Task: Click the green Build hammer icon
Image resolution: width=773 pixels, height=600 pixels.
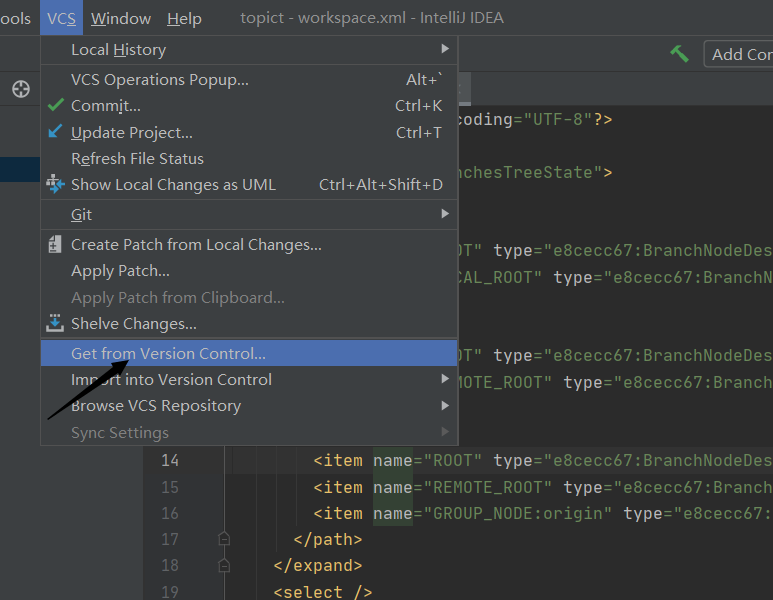Action: tap(680, 54)
